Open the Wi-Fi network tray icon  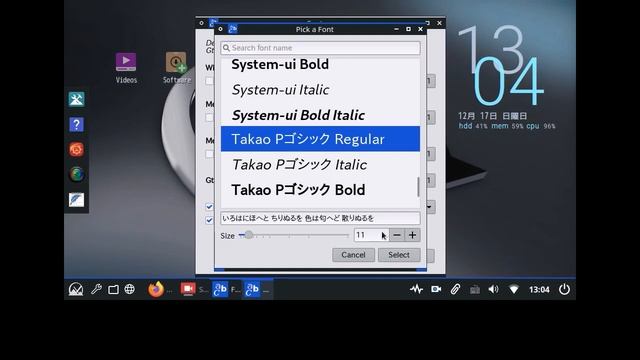(514, 289)
